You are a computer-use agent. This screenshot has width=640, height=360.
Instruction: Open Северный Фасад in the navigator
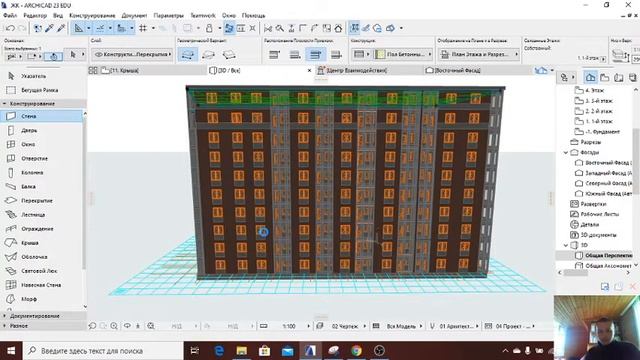click(x=604, y=183)
